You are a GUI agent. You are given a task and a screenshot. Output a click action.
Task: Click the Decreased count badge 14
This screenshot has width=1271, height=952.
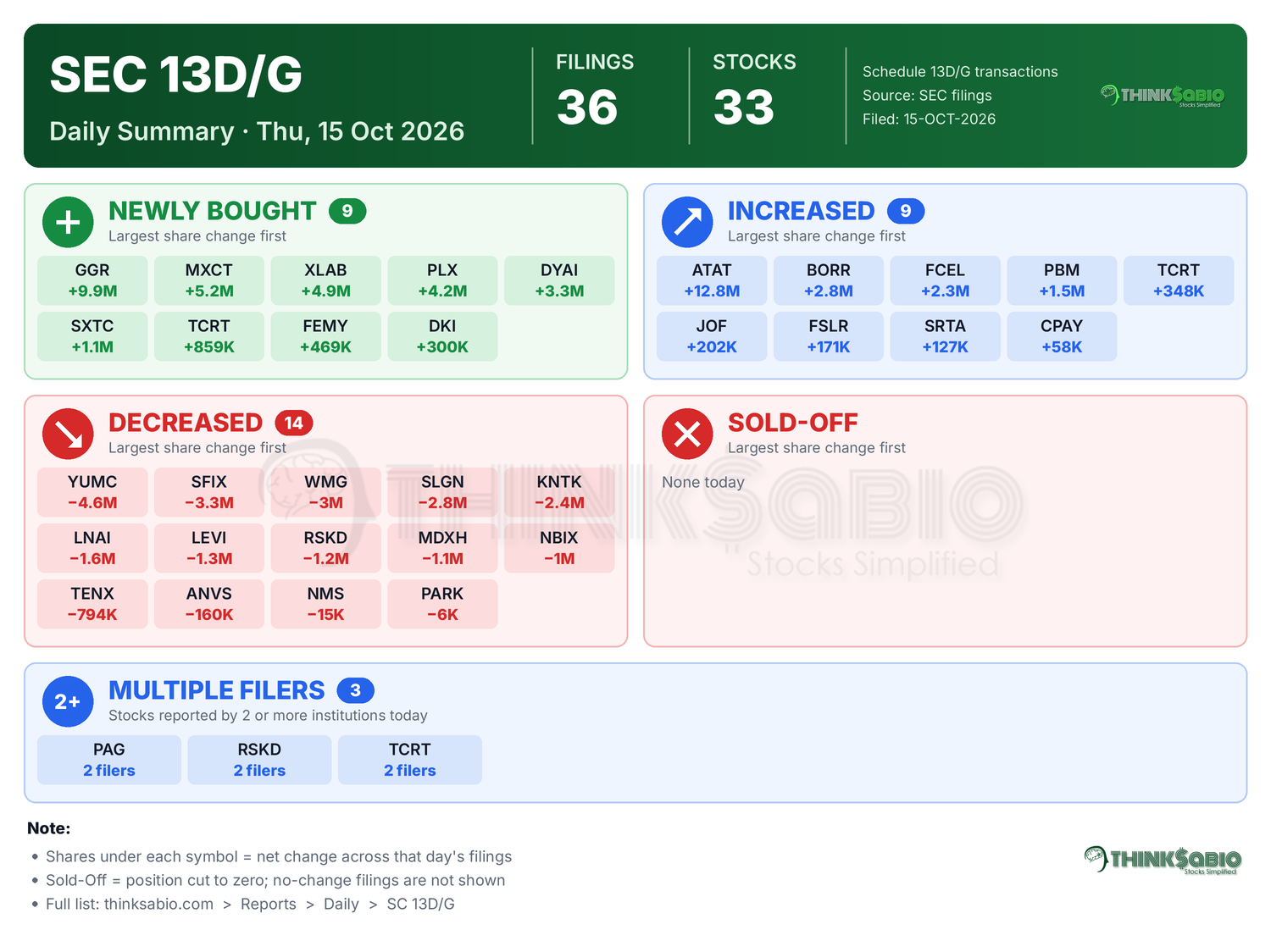pyautogui.click(x=294, y=423)
